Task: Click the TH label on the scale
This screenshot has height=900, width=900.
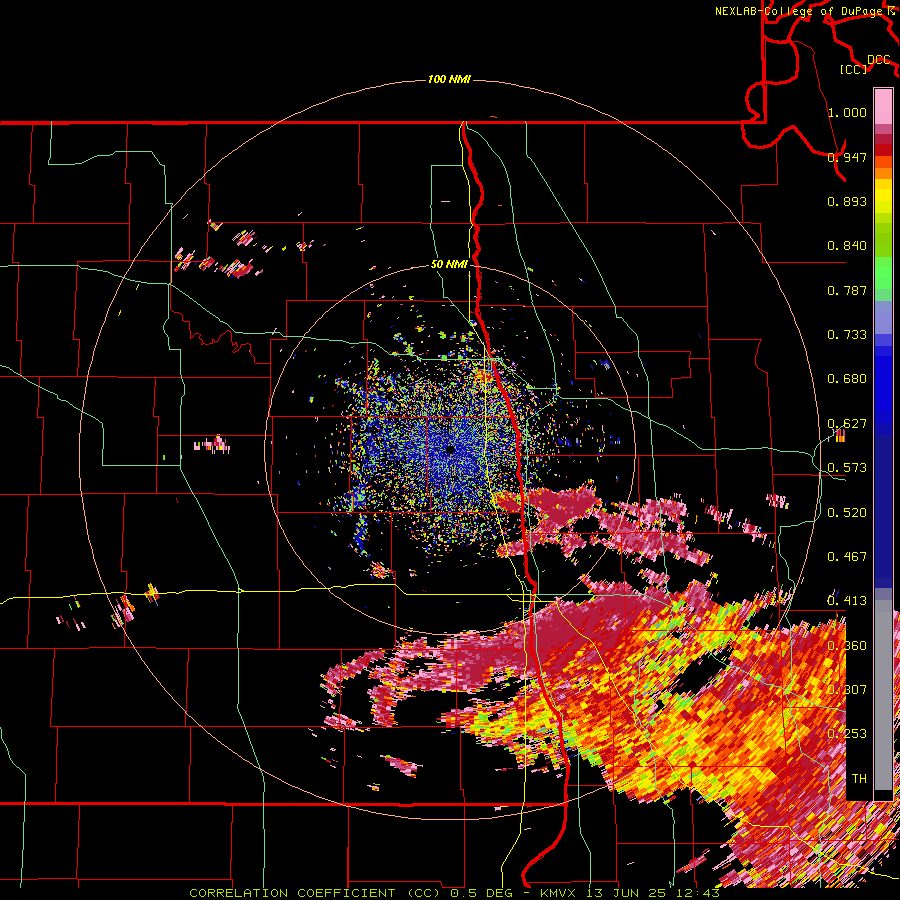Action: pyautogui.click(x=859, y=779)
